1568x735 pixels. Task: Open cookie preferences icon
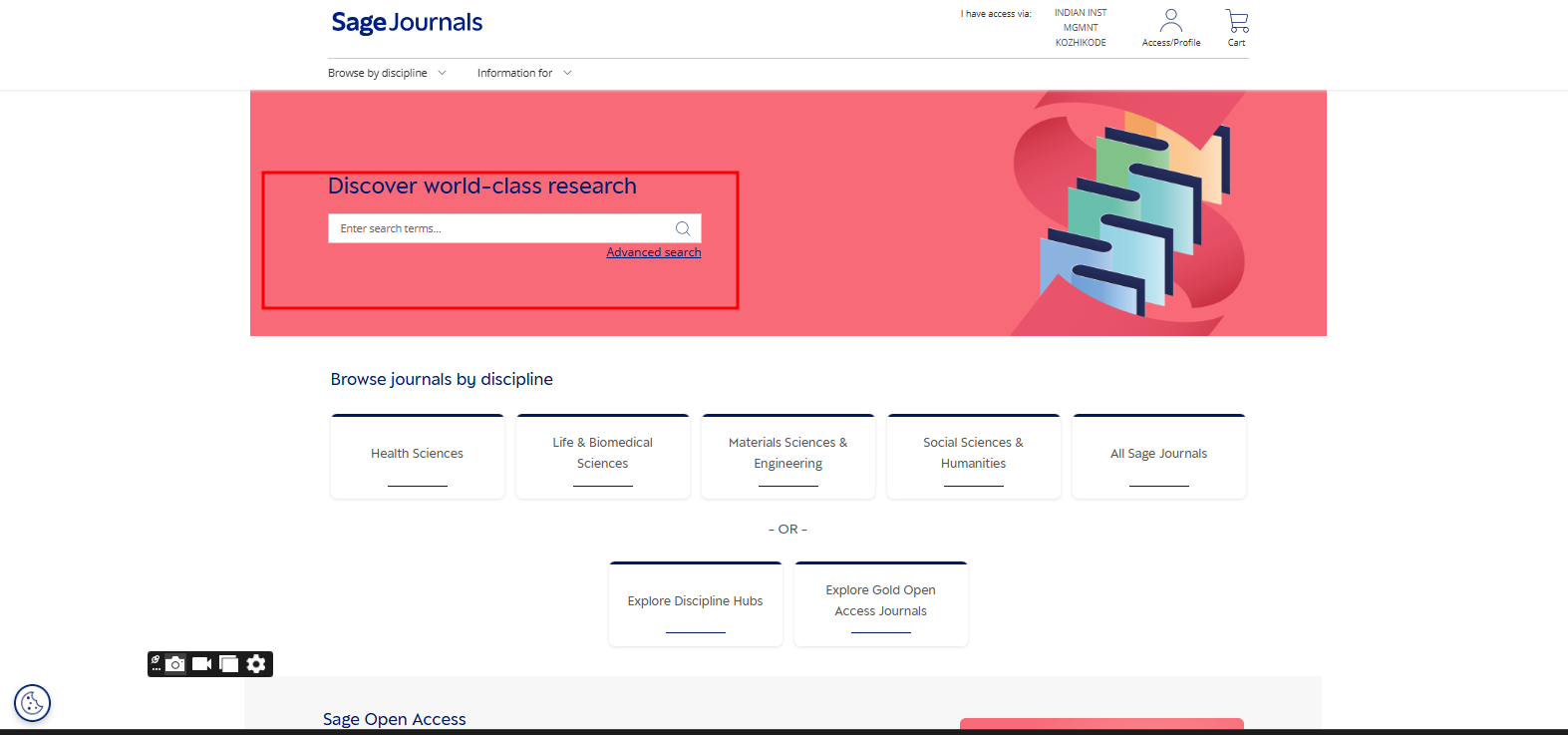(x=32, y=703)
